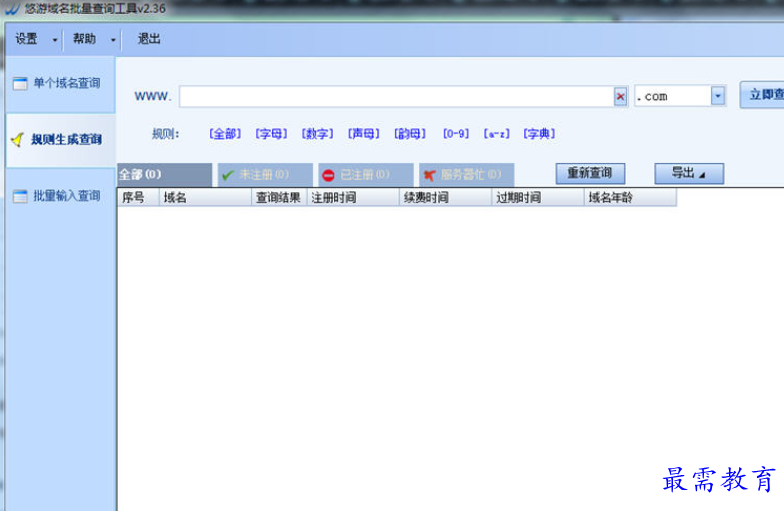Clear the domain input with red X
This screenshot has height=511, width=784.
coord(620,96)
